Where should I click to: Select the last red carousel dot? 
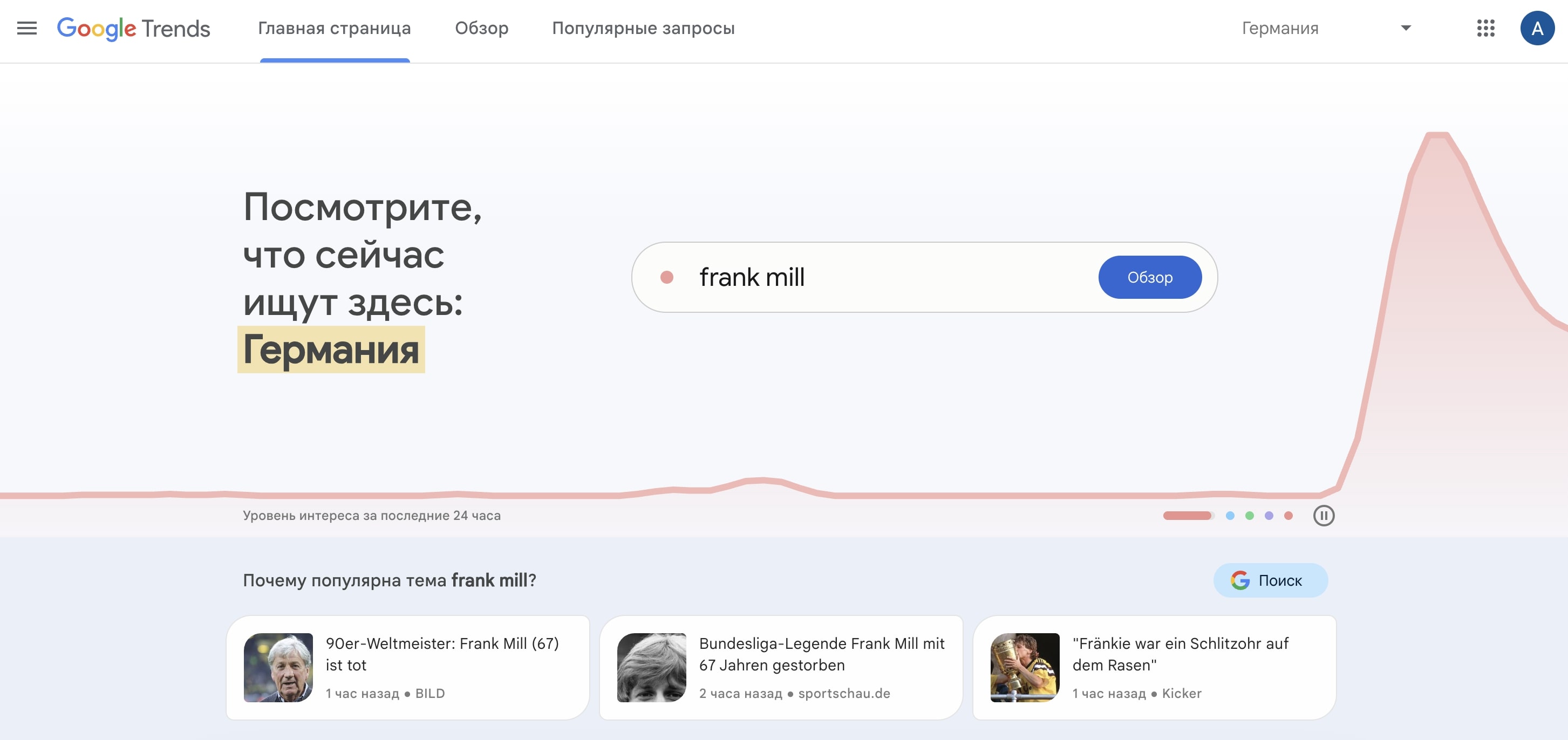pyautogui.click(x=1288, y=516)
